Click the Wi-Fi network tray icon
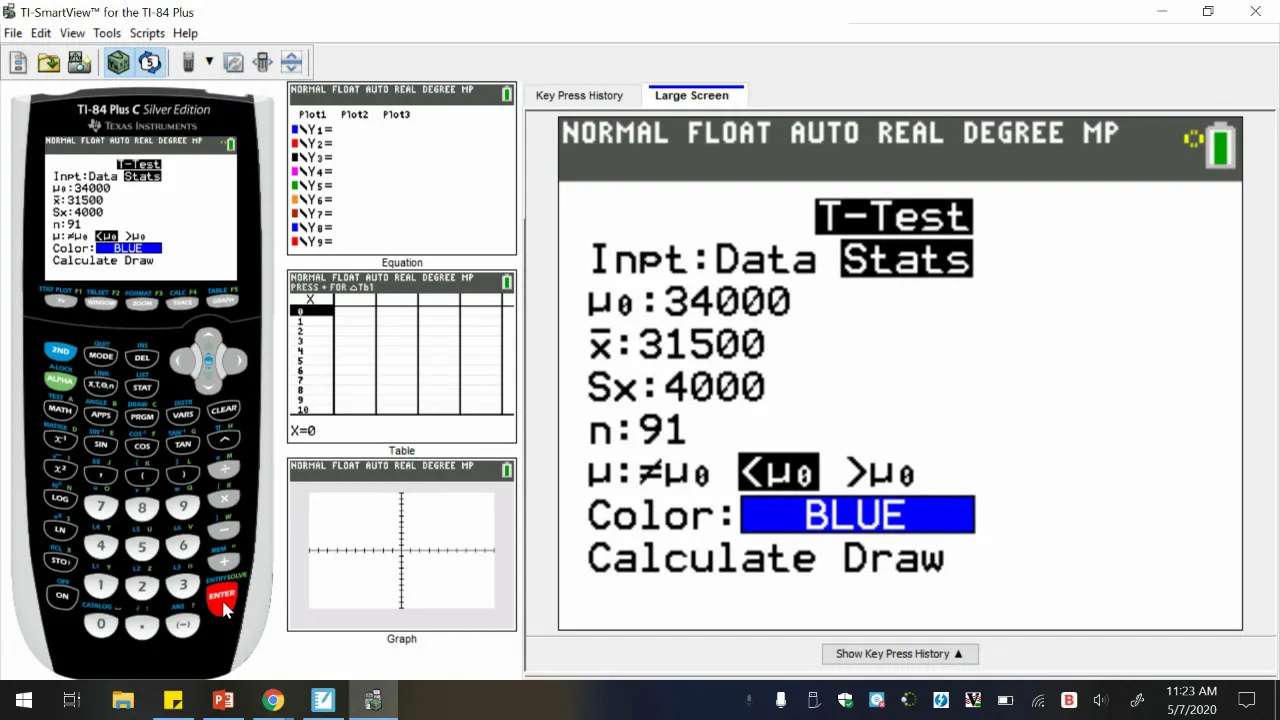This screenshot has width=1280, height=720. (x=1038, y=700)
